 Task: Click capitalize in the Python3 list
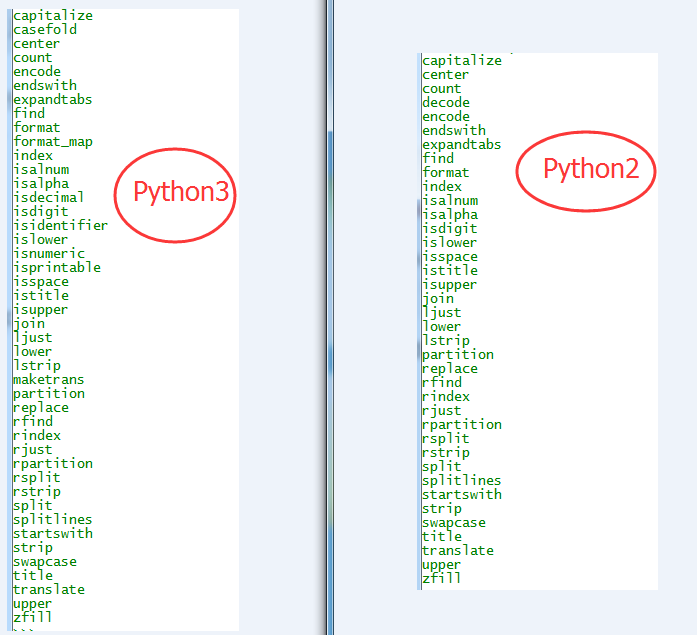point(53,16)
